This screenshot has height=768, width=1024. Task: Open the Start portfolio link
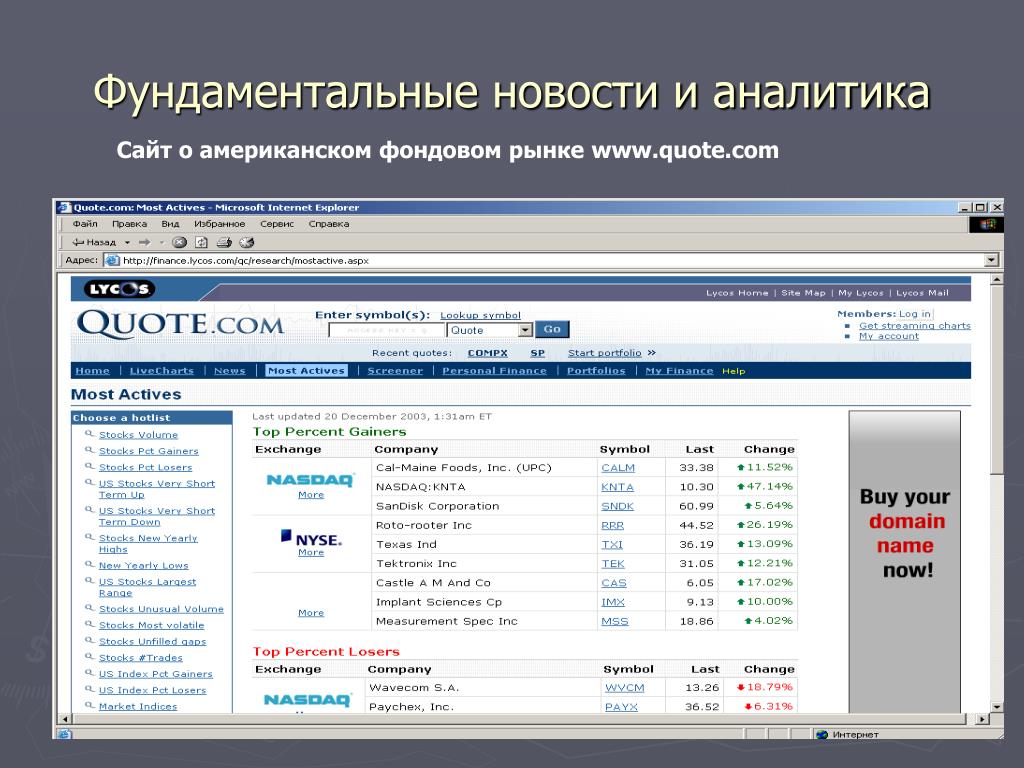(x=605, y=353)
